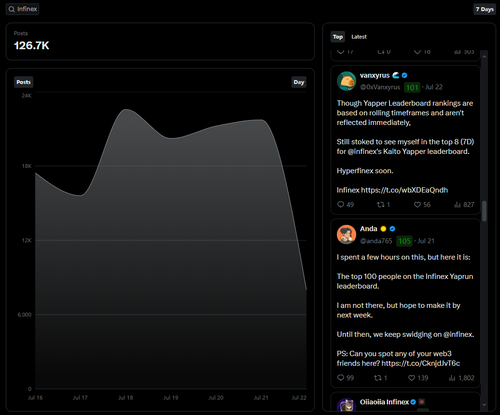Viewport: 500px width, 415px height.
Task: Click reply icon with 99 replies
Action: point(340,378)
